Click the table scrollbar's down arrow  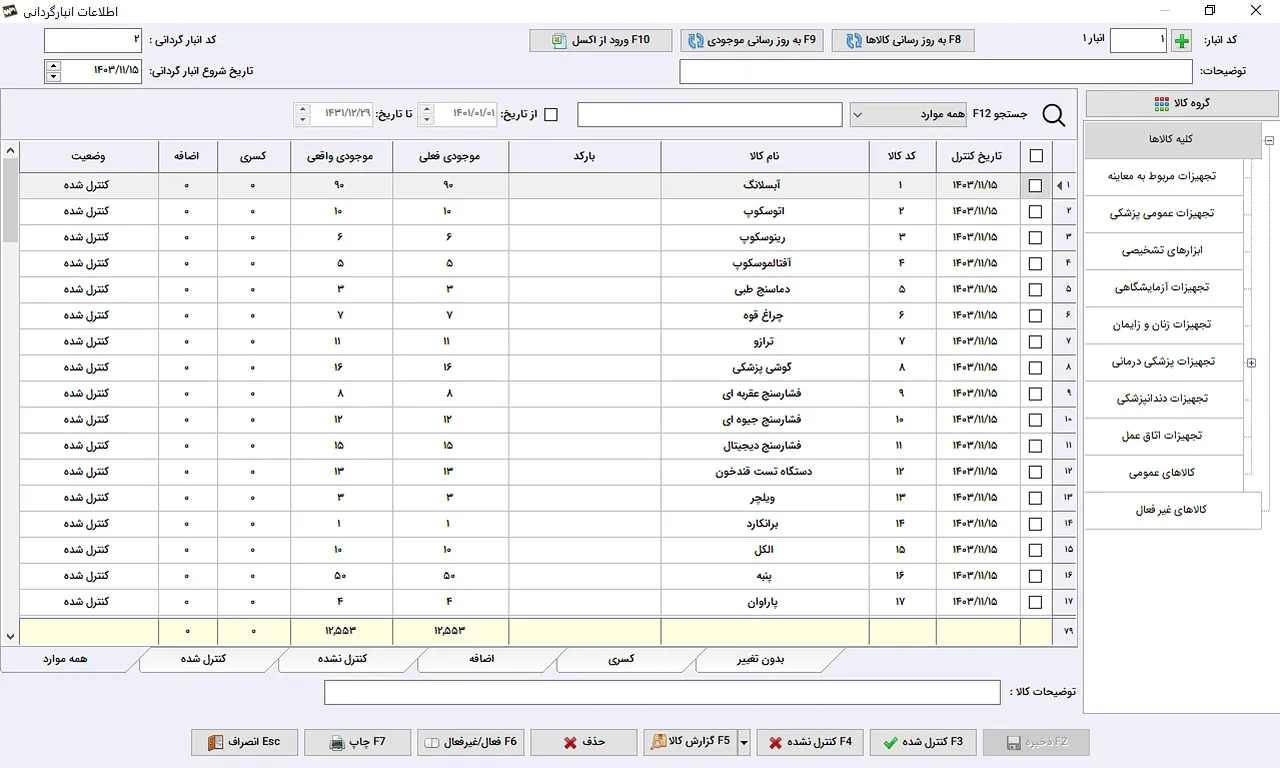tap(10, 636)
